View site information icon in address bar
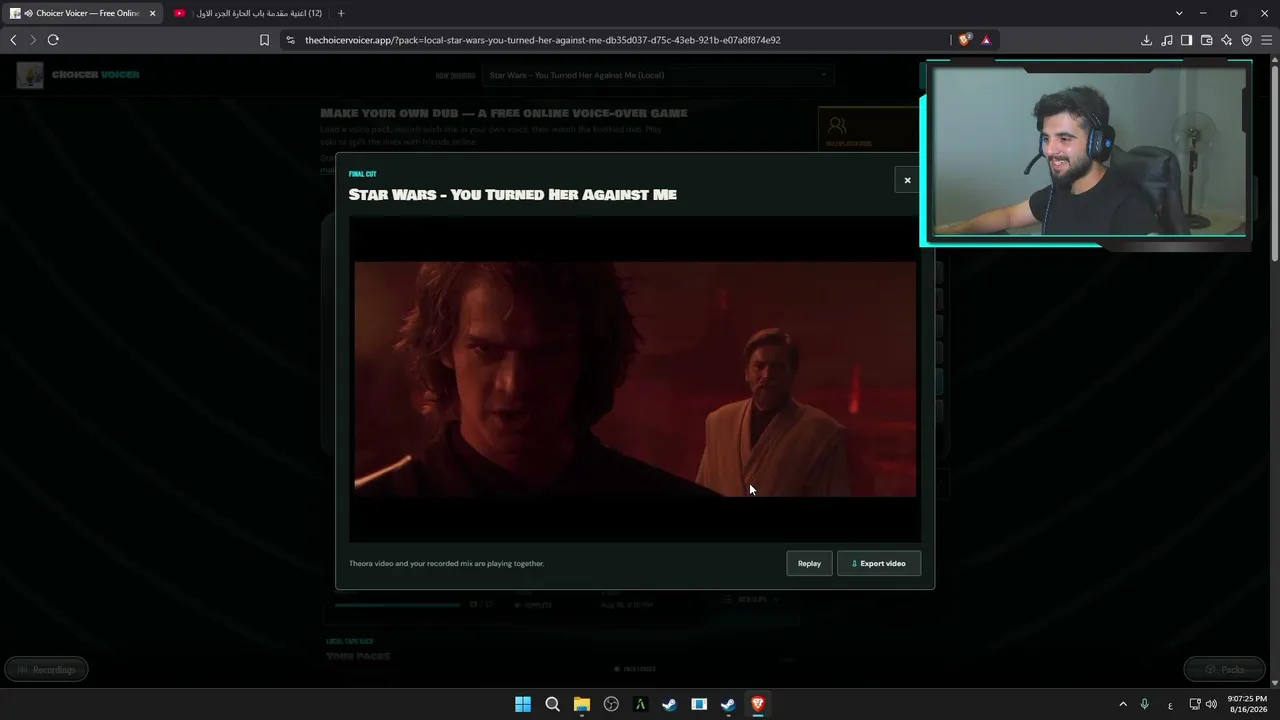Viewport: 1280px width, 720px height. pos(290,40)
